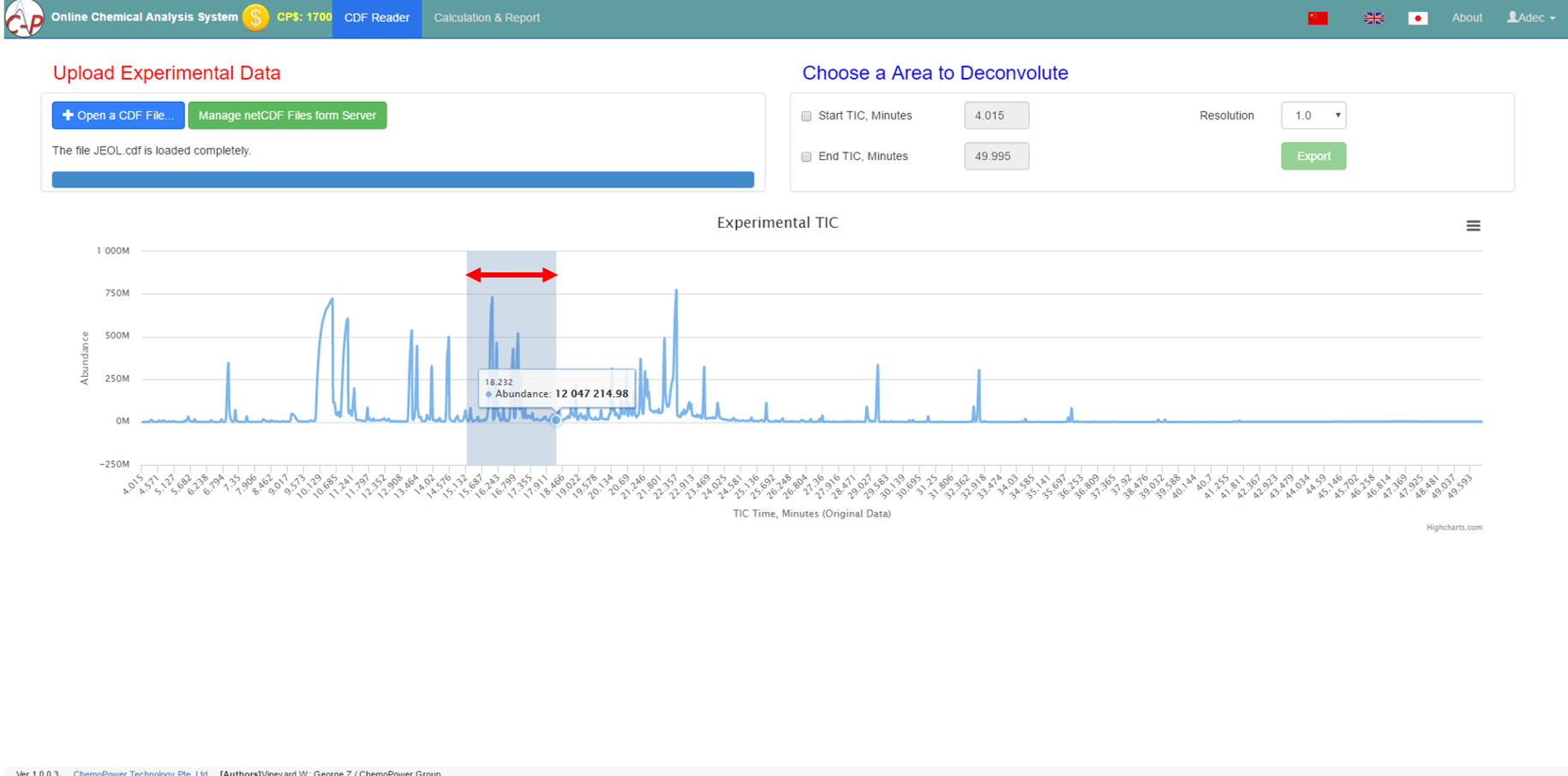The image size is (1568, 776).
Task: Click the data point marker on the TIC curve
Action: coord(556,420)
